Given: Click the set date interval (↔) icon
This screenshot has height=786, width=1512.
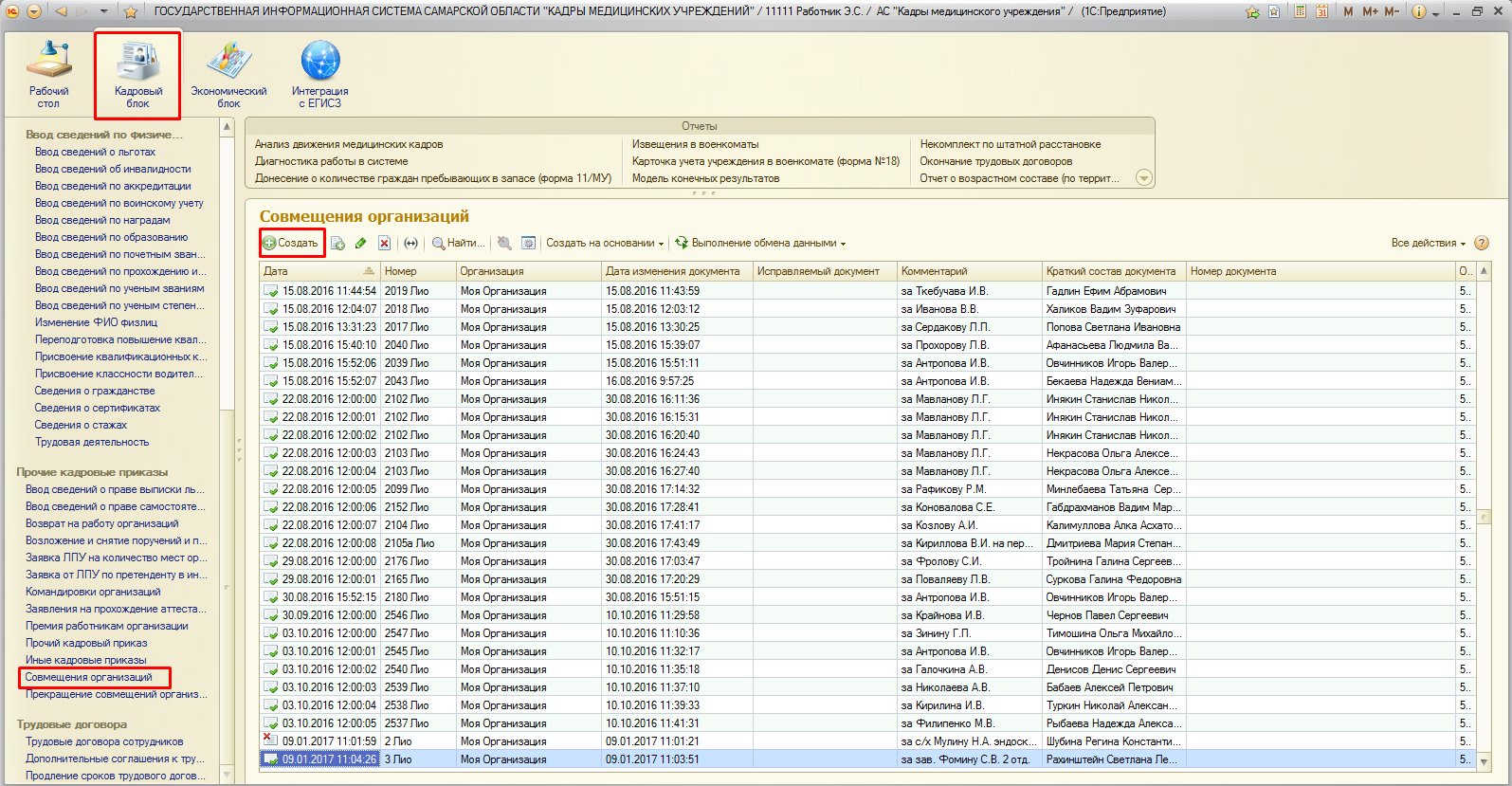Looking at the screenshot, I should pyautogui.click(x=410, y=244).
